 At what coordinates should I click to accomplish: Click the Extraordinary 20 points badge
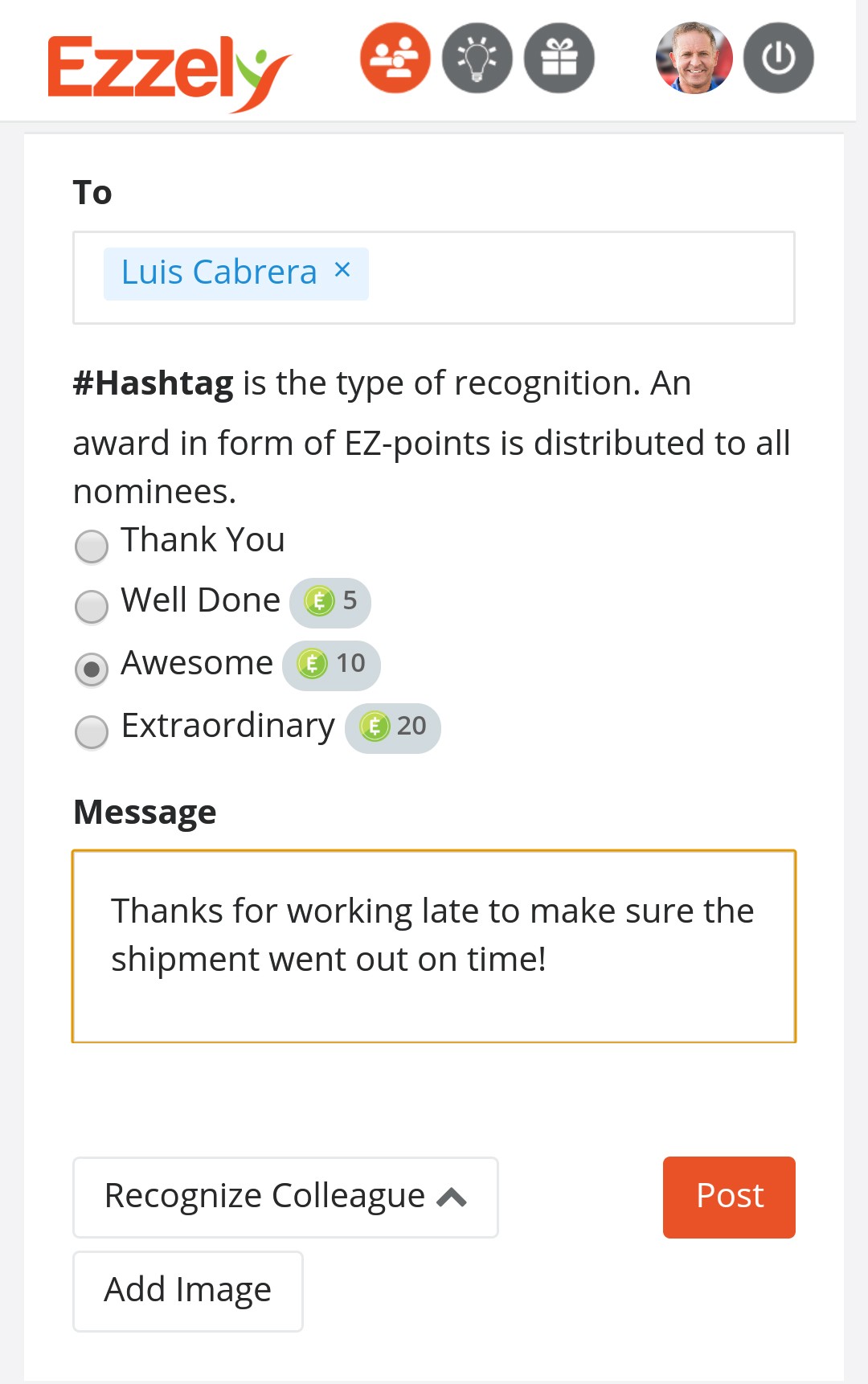(393, 727)
